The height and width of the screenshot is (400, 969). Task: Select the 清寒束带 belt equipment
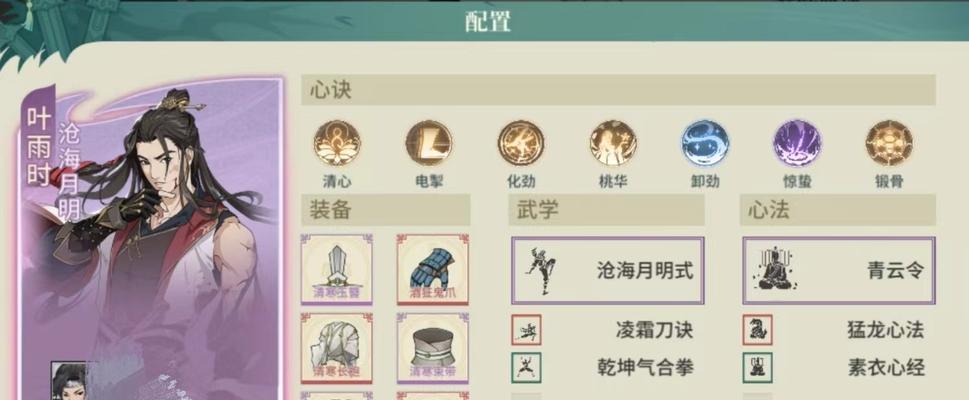click(x=433, y=348)
